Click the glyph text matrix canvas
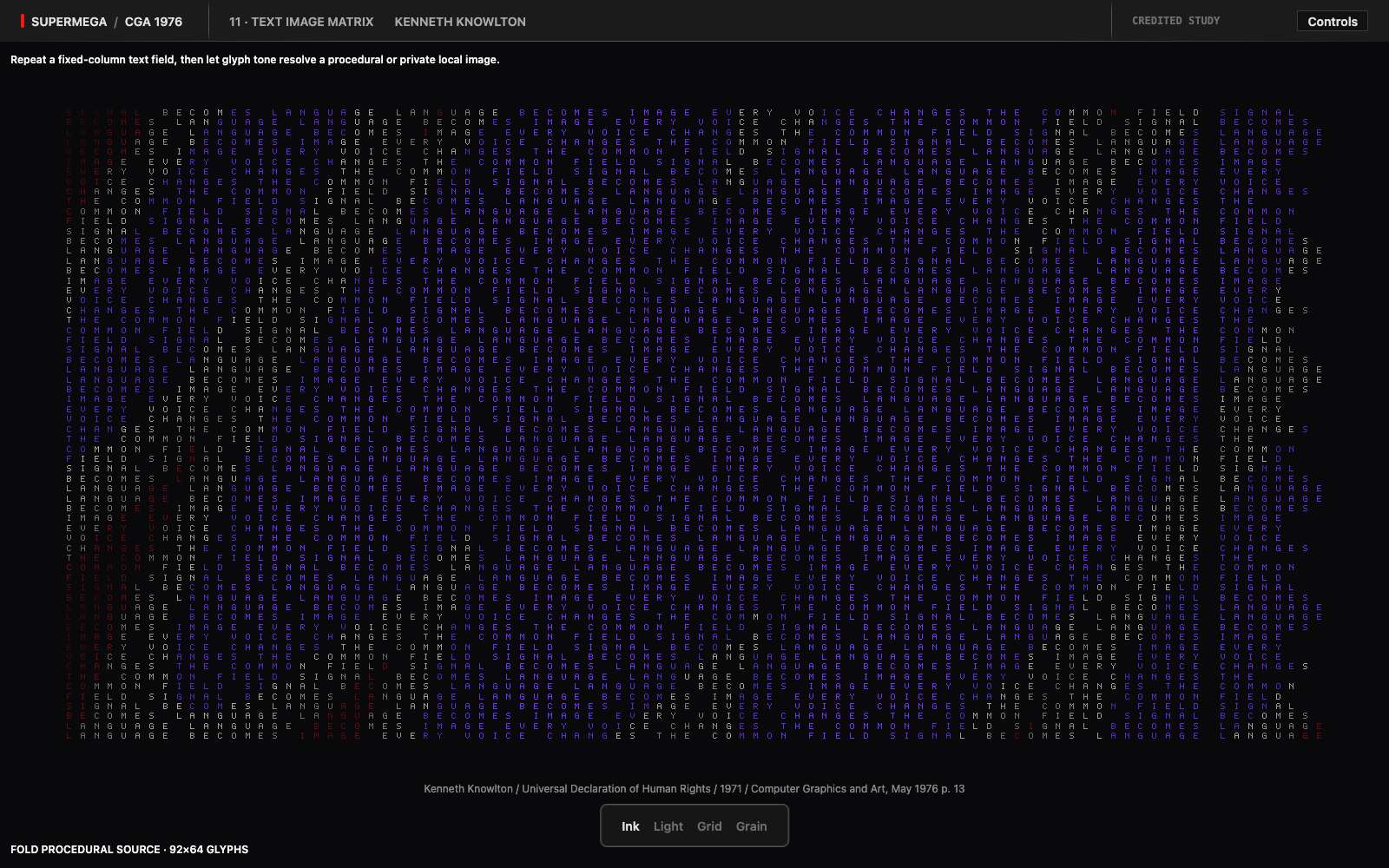The height and width of the screenshot is (868, 1389). [694, 424]
